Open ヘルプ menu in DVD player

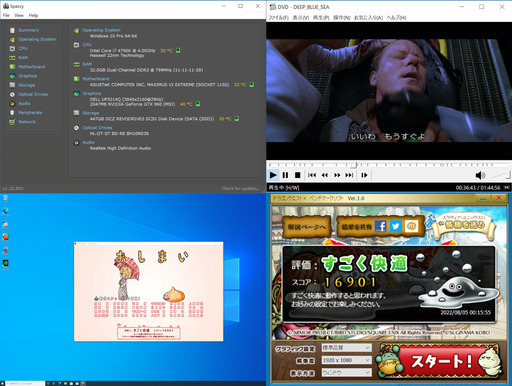pos(396,18)
